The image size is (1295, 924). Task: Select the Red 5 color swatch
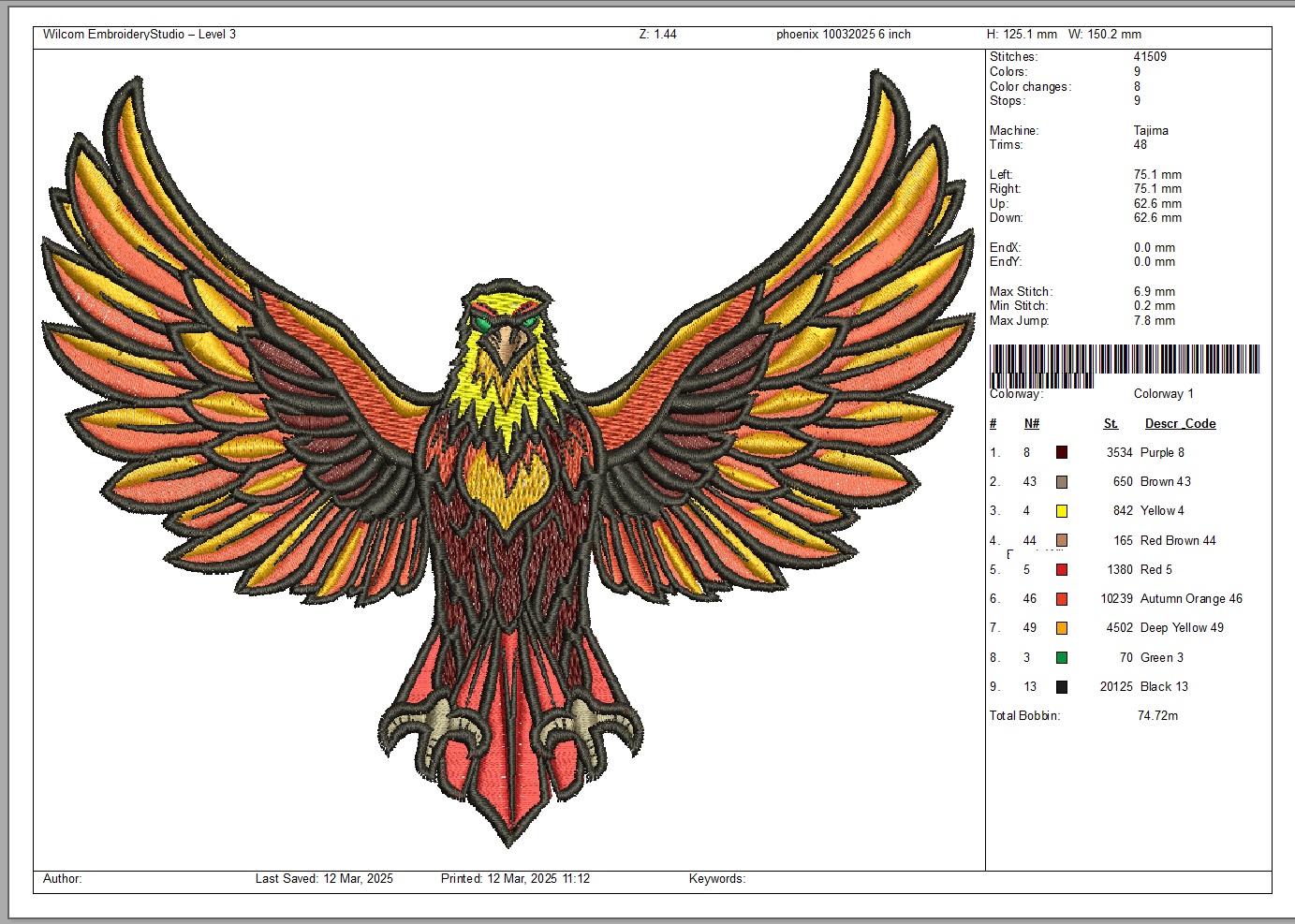[x=1062, y=570]
